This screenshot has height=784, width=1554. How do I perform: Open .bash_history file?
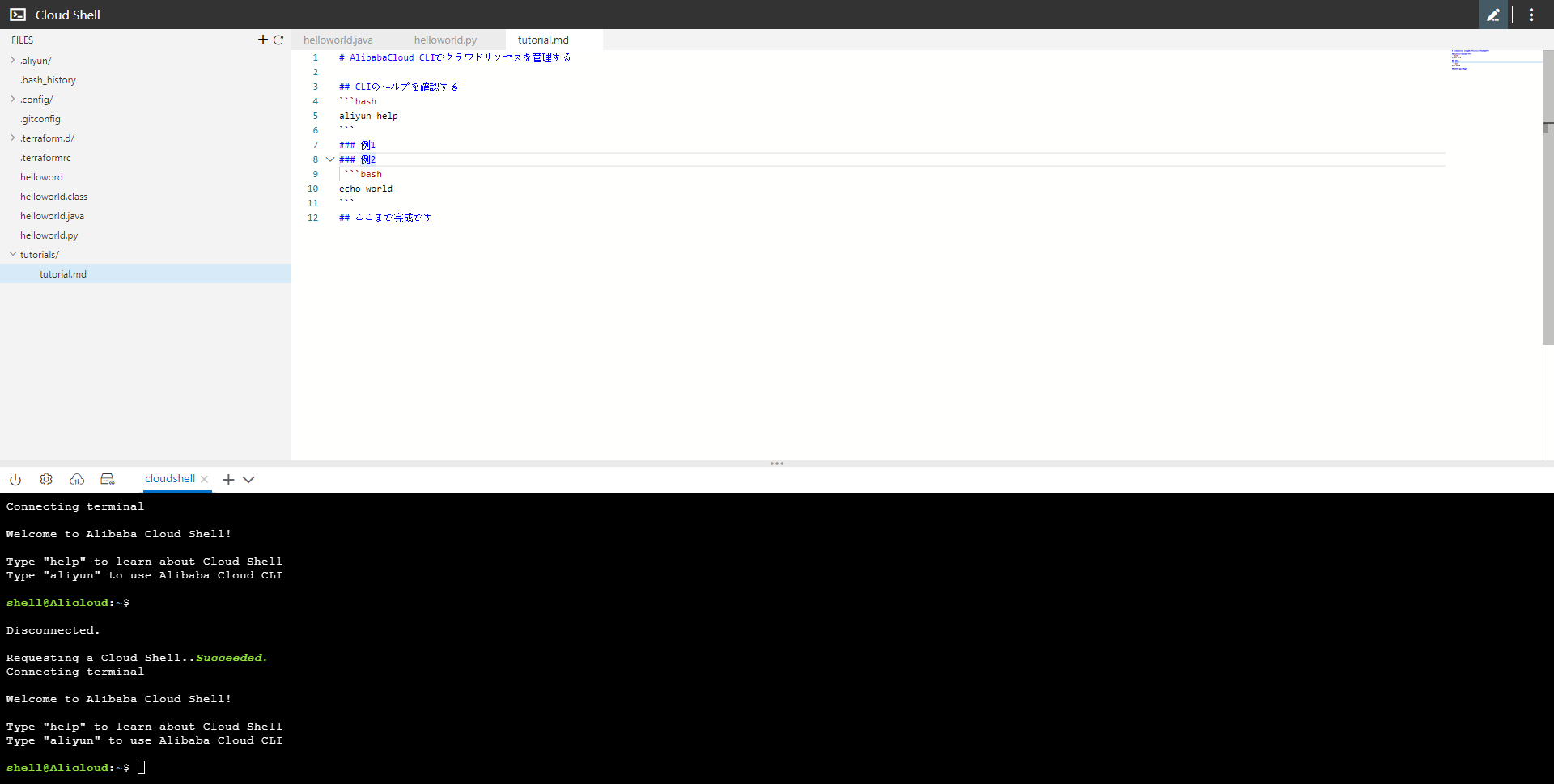(x=49, y=80)
